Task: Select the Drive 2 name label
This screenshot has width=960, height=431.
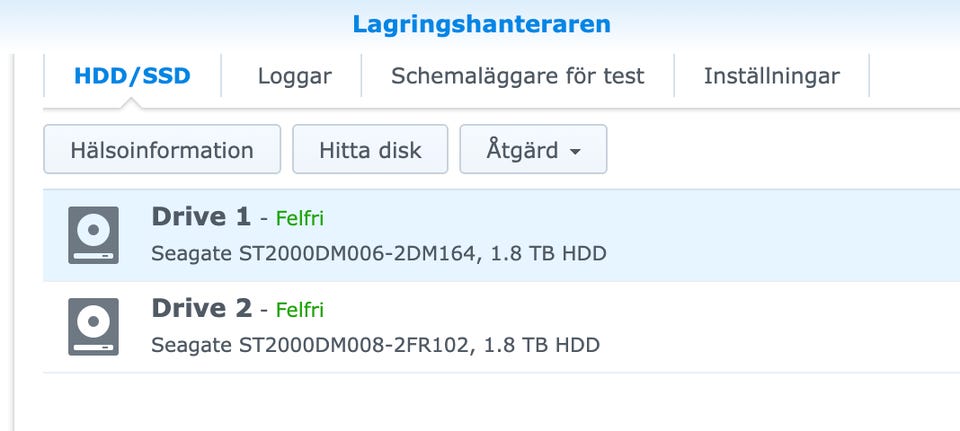Action: (201, 309)
